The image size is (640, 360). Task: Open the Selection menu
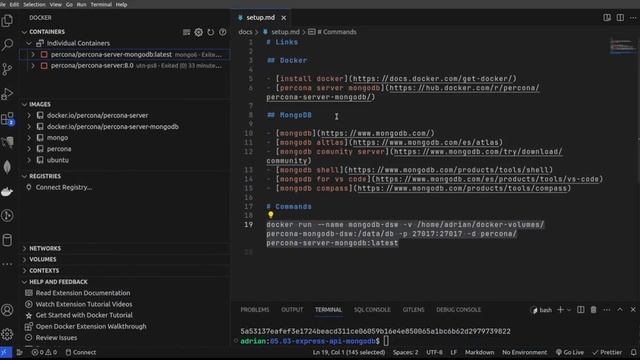click(34, 4)
